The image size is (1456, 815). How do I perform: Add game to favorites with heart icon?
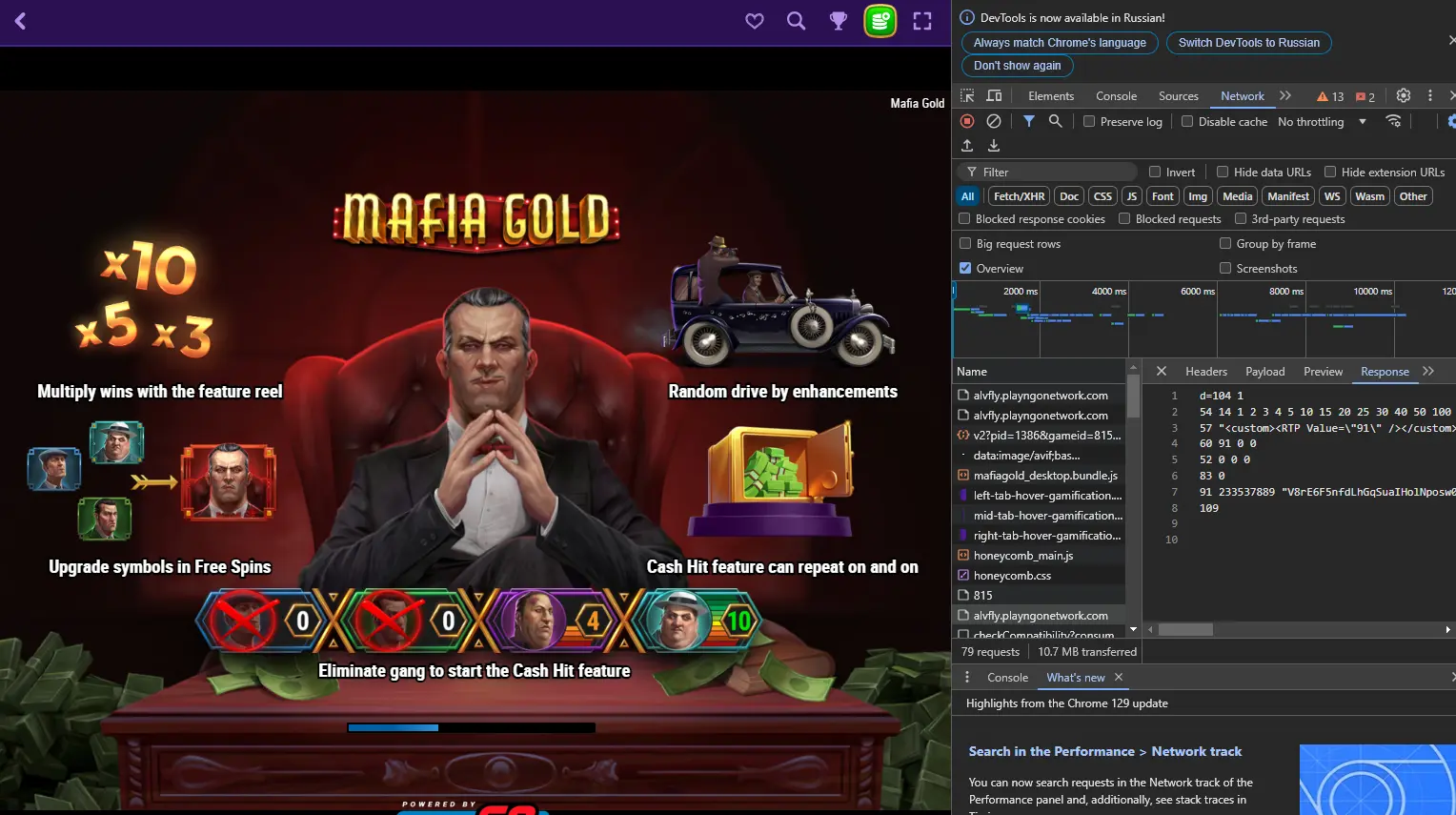click(x=755, y=21)
